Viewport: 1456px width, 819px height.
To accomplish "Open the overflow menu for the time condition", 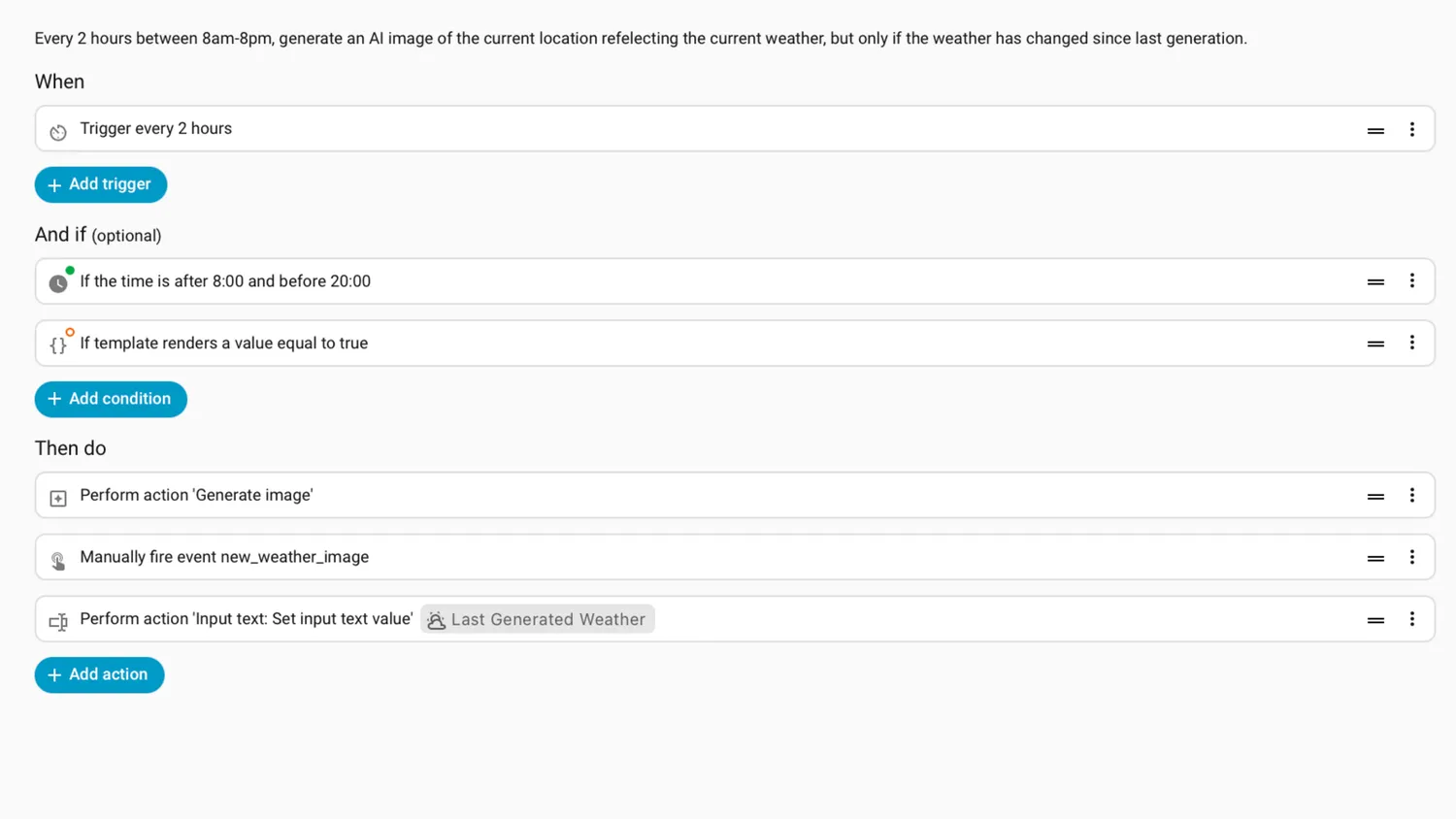I will tap(1412, 281).
